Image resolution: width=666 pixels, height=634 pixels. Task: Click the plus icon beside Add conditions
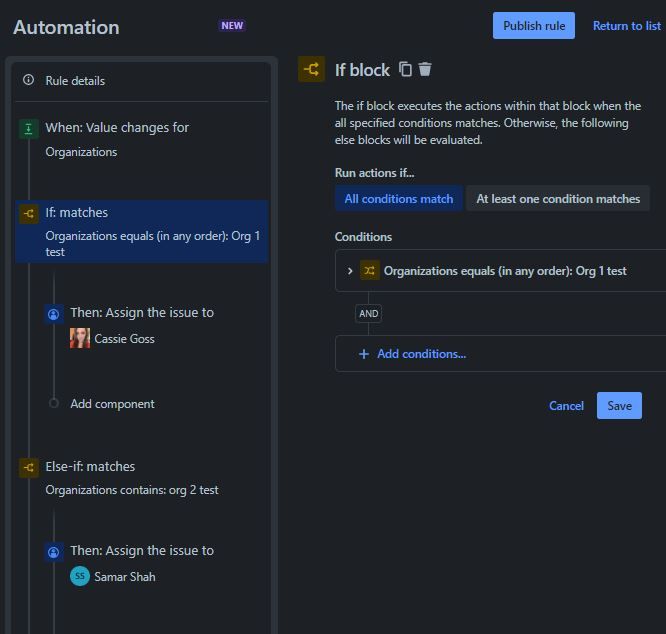[364, 354]
